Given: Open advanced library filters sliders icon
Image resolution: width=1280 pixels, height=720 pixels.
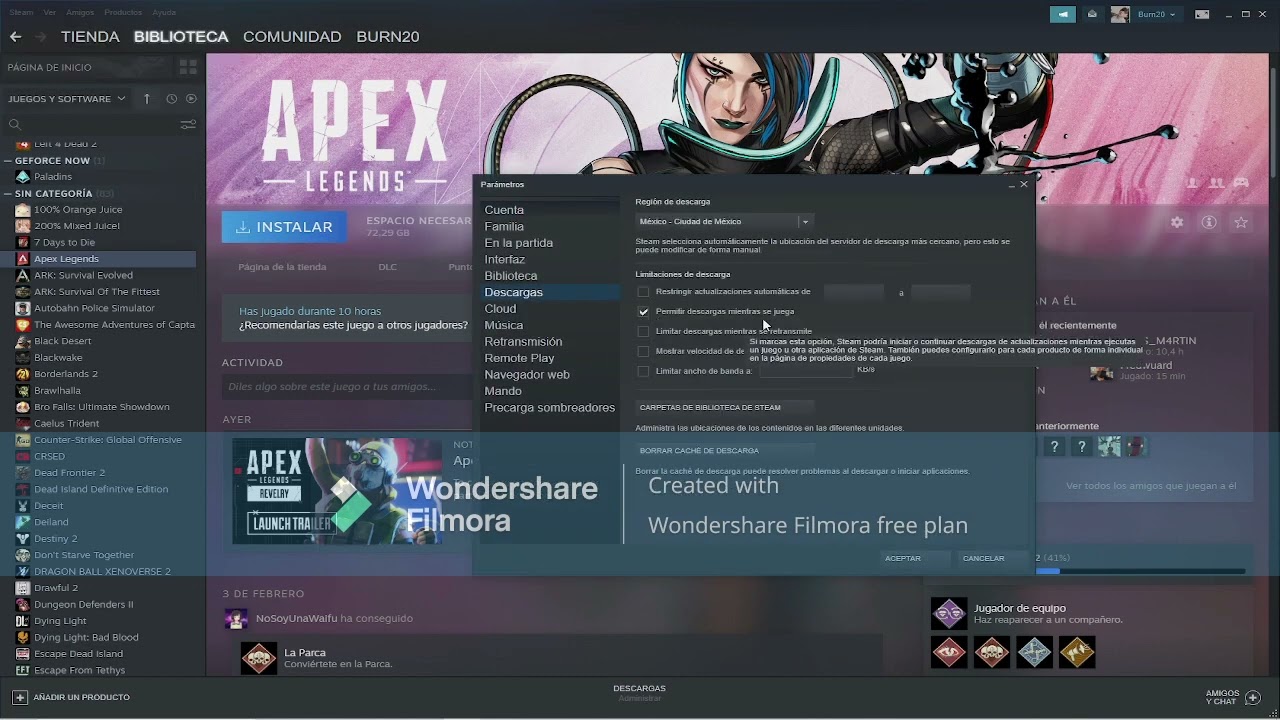Looking at the screenshot, I should [189, 124].
